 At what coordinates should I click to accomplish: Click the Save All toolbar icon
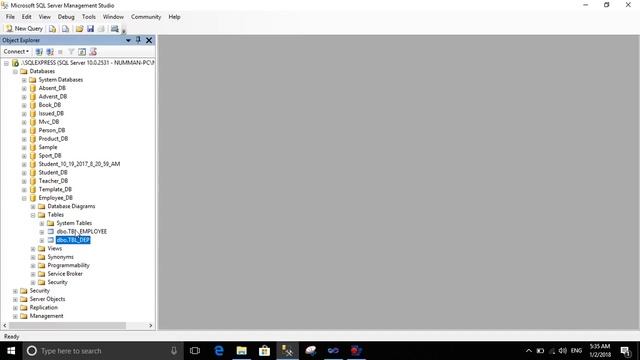point(101,29)
